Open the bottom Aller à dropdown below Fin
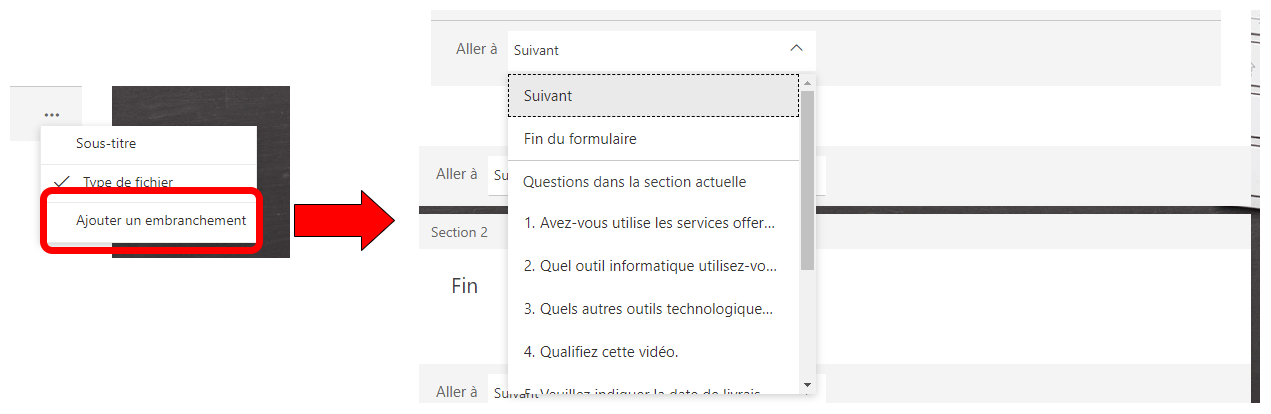1271x414 pixels. (497, 393)
